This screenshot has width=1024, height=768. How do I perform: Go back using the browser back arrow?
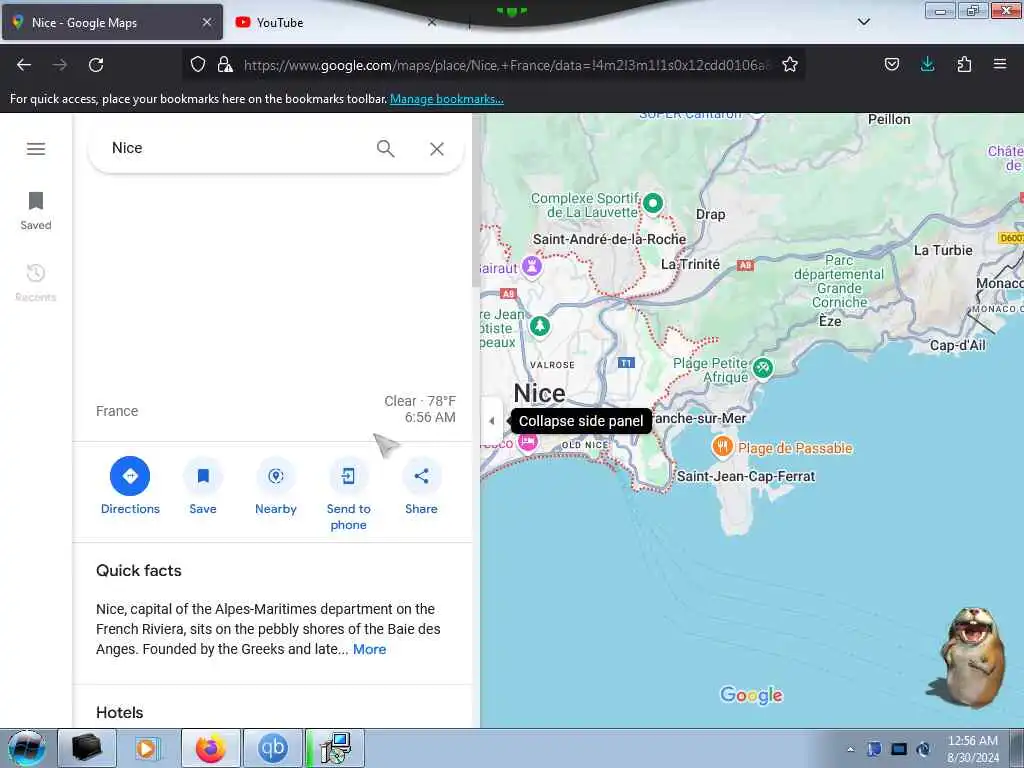click(x=24, y=65)
